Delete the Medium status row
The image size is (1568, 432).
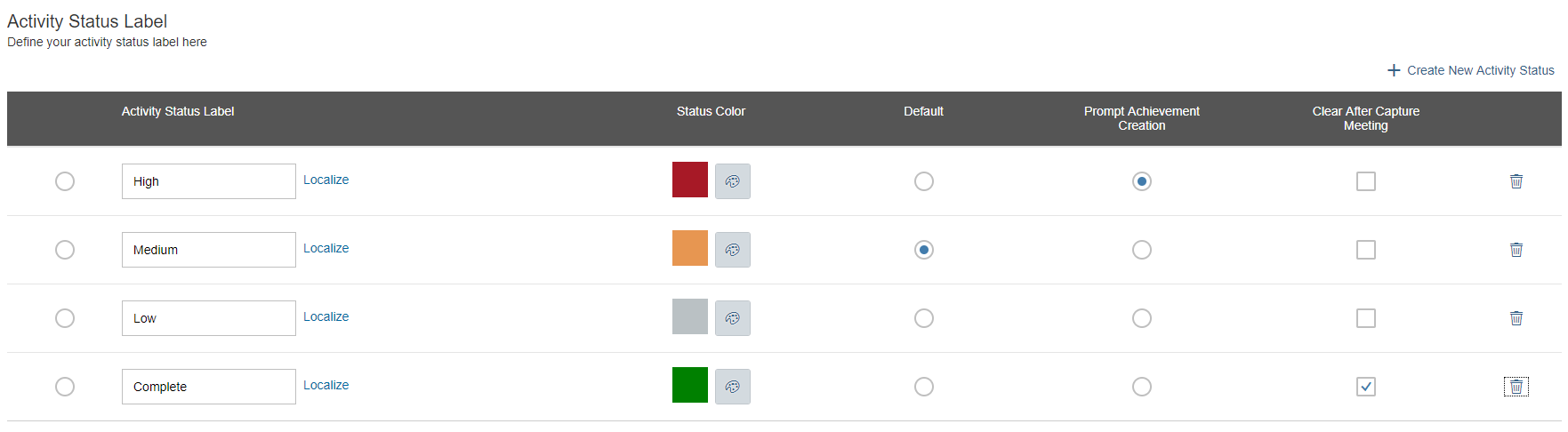pos(1516,250)
